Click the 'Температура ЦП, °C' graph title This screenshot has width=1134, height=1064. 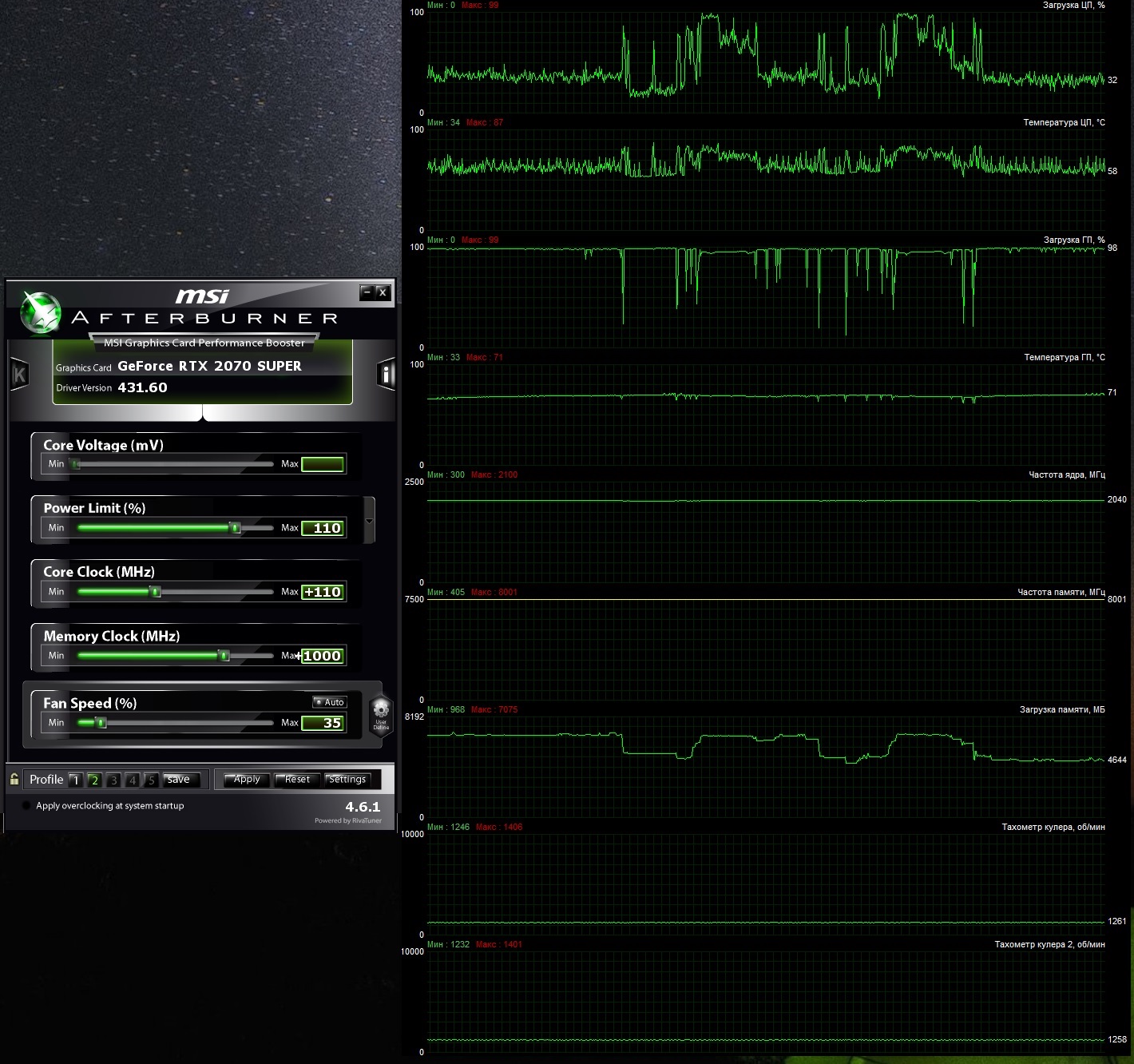tap(1064, 123)
